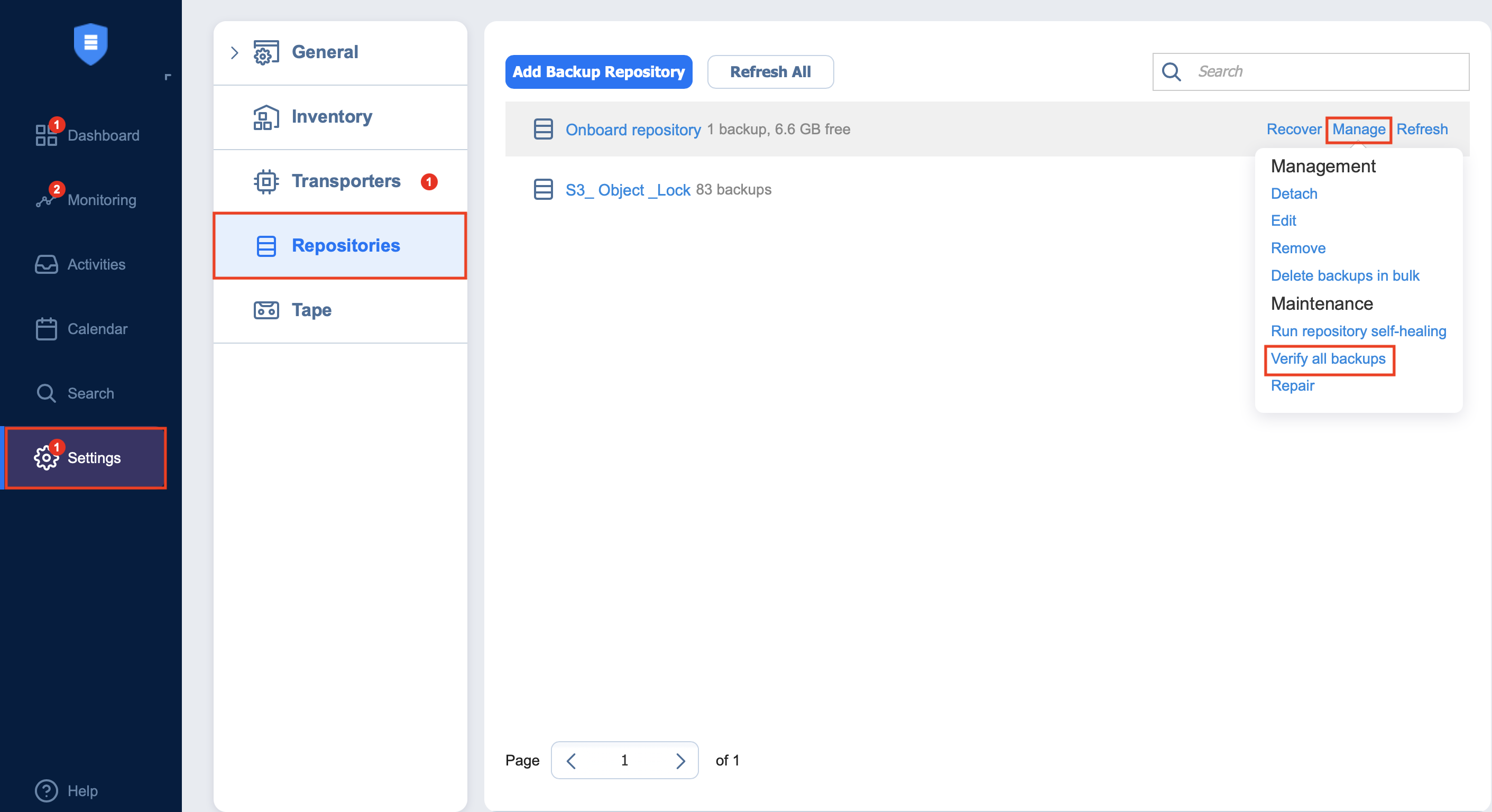Open the Onboard repository link
Image resolution: width=1492 pixels, height=812 pixels.
tap(633, 130)
